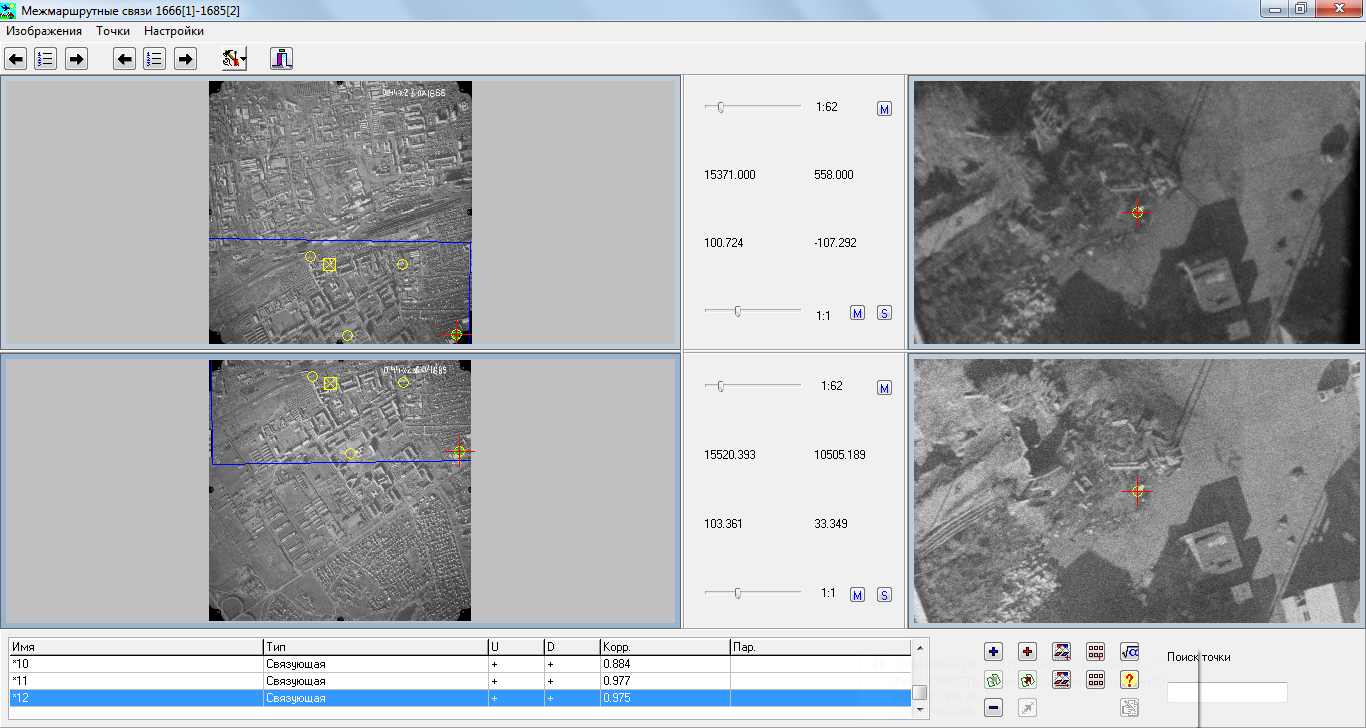
Task: Click the square root alpha calculation icon
Action: click(x=1130, y=652)
